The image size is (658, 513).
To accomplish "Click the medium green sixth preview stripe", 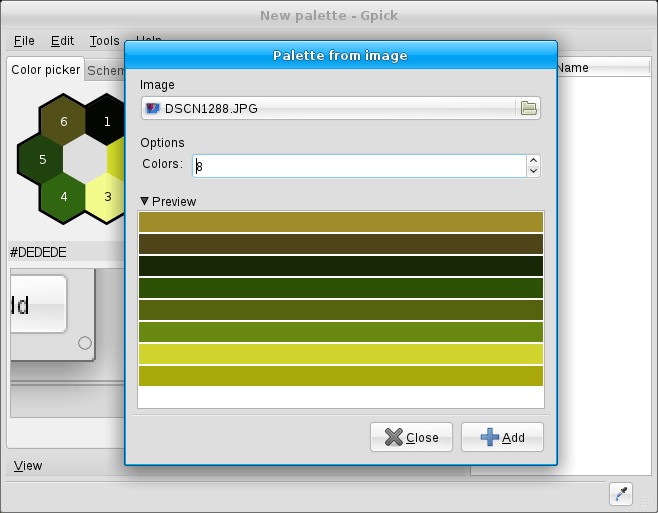I will pos(341,332).
